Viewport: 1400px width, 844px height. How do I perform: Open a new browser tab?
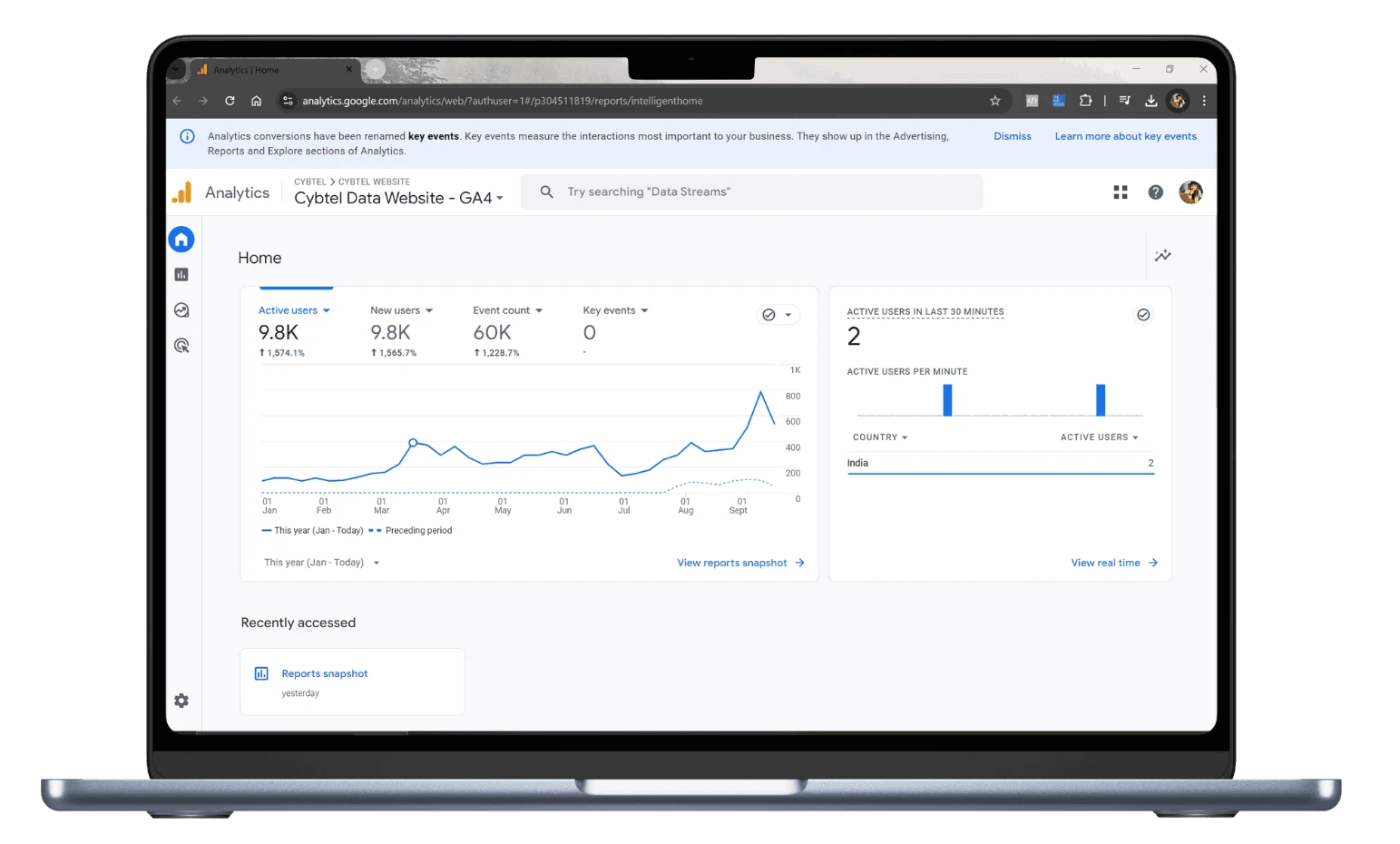pyautogui.click(x=374, y=69)
